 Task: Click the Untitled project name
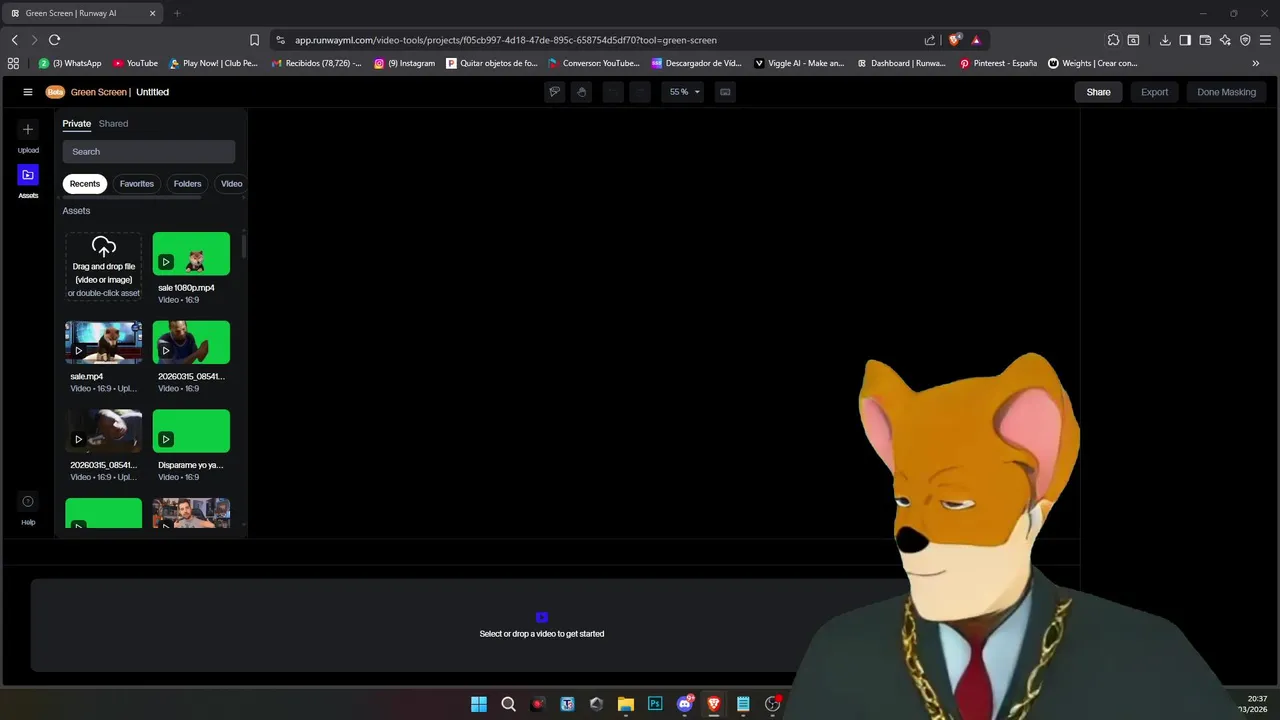coord(152,92)
